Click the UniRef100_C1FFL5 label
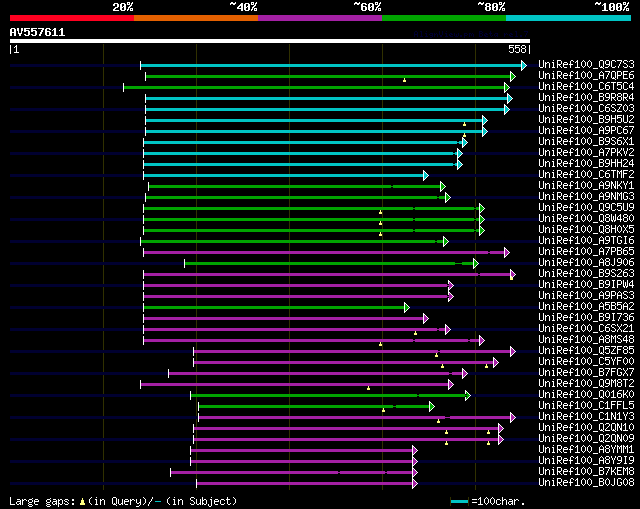The width and height of the screenshot is (640, 509). [x=586, y=406]
